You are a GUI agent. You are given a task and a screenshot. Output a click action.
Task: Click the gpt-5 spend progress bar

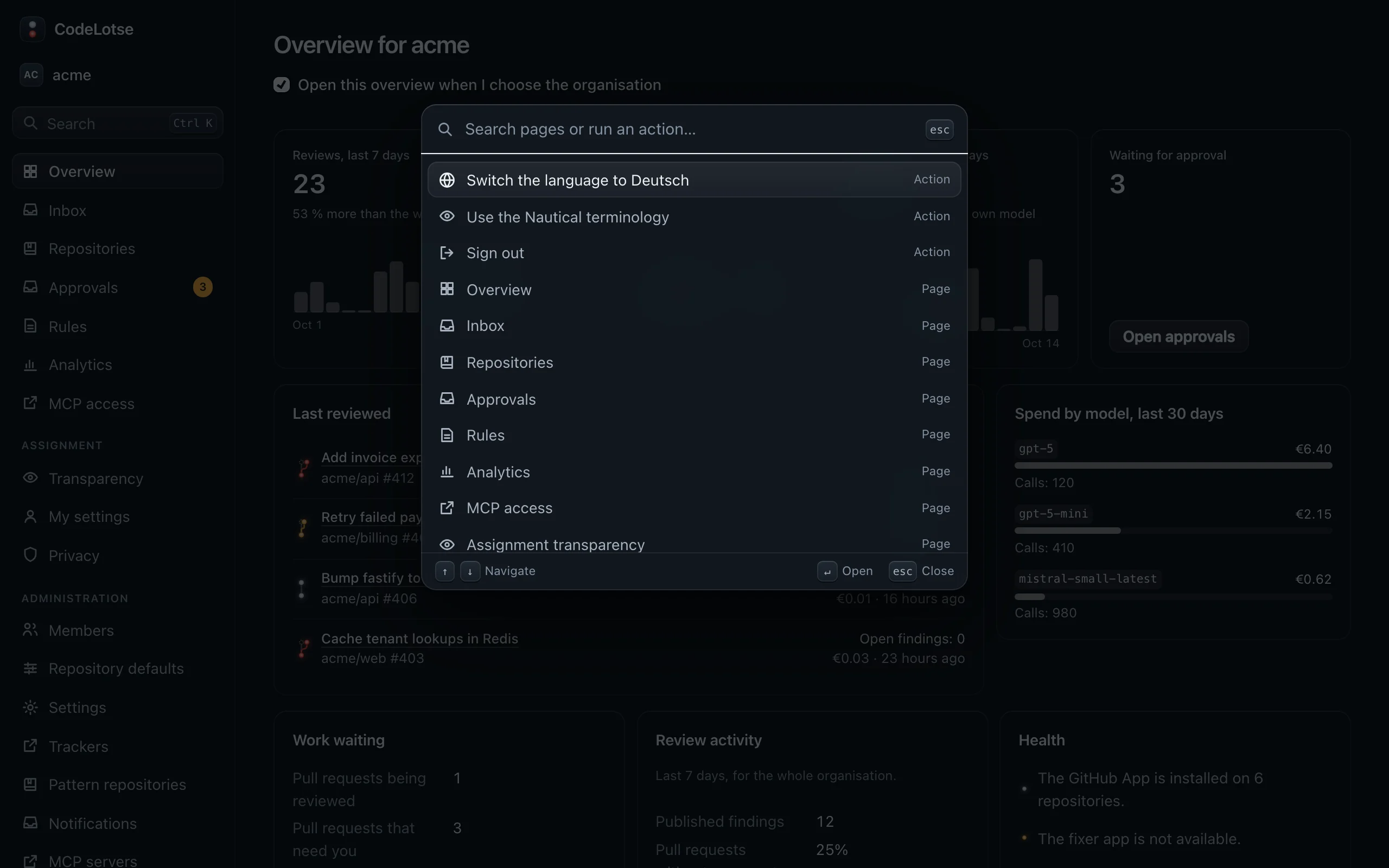point(1173,465)
